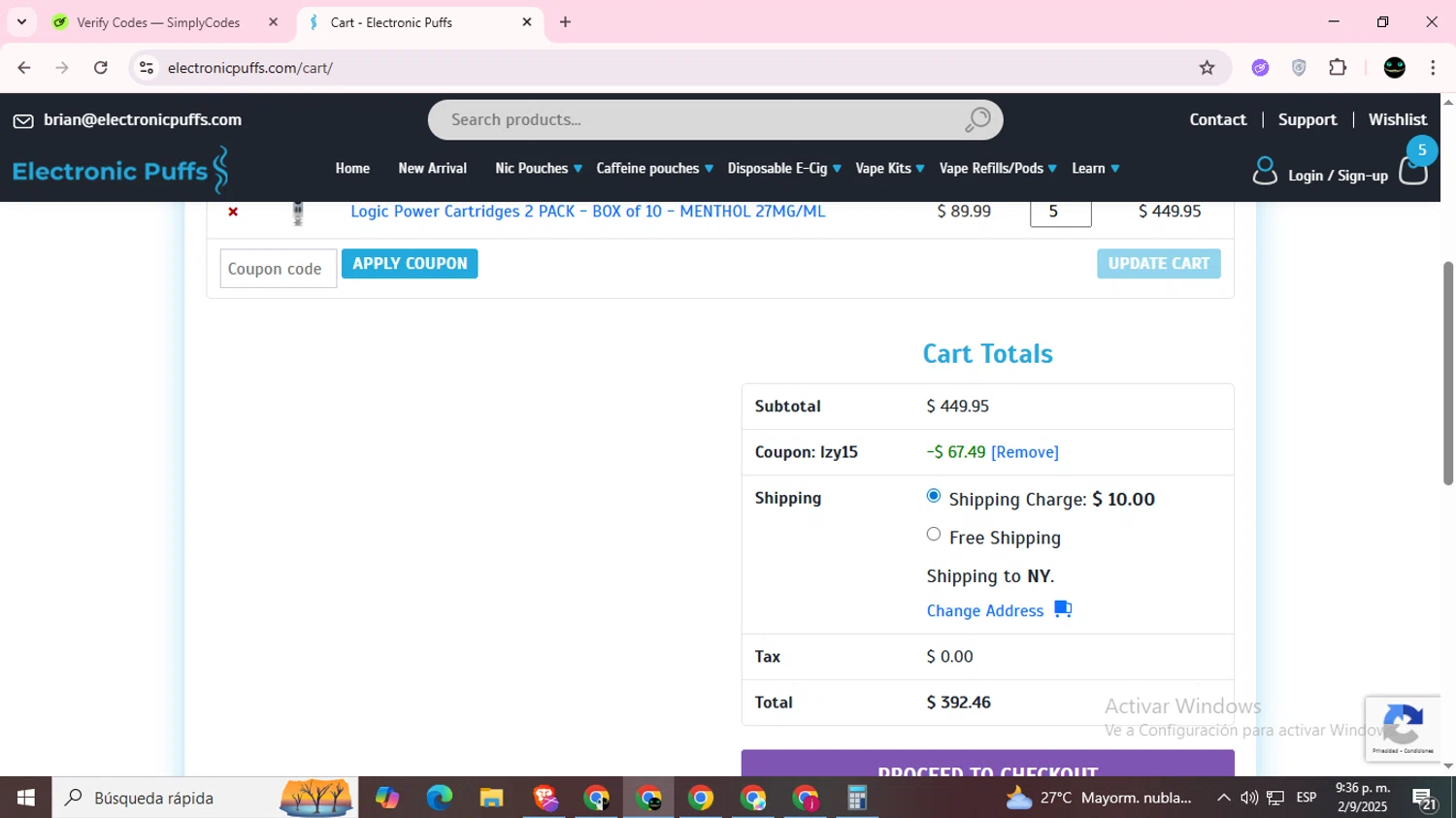The width and height of the screenshot is (1456, 818).
Task: Click the address bar URL
Action: tap(250, 68)
